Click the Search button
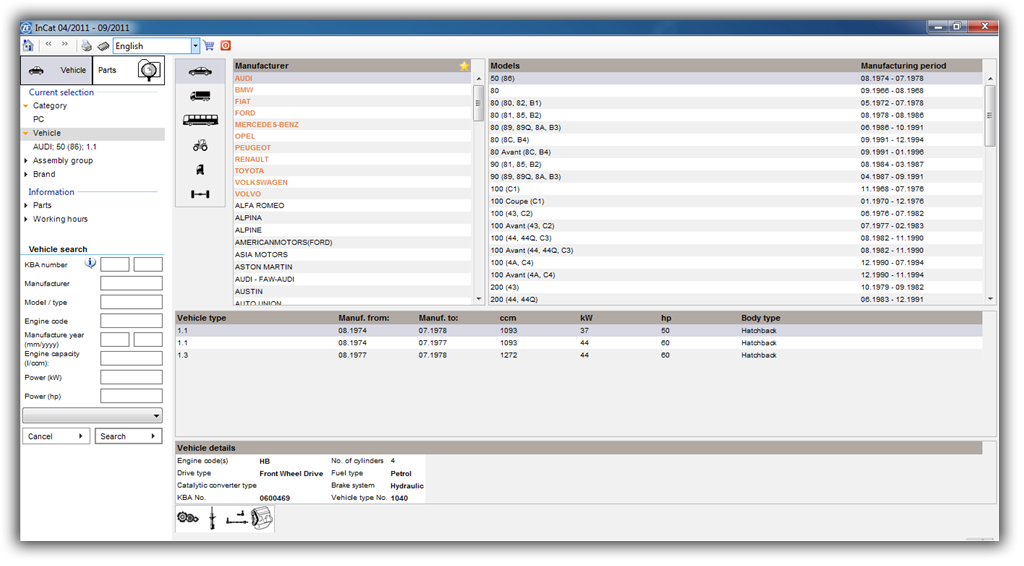The width and height of the screenshot is (1024, 566). (x=128, y=436)
